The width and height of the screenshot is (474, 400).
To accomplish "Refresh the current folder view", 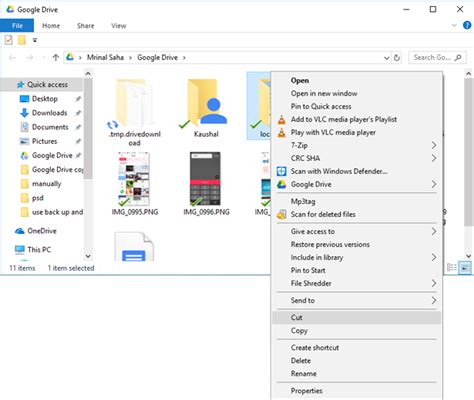I will click(x=397, y=58).
